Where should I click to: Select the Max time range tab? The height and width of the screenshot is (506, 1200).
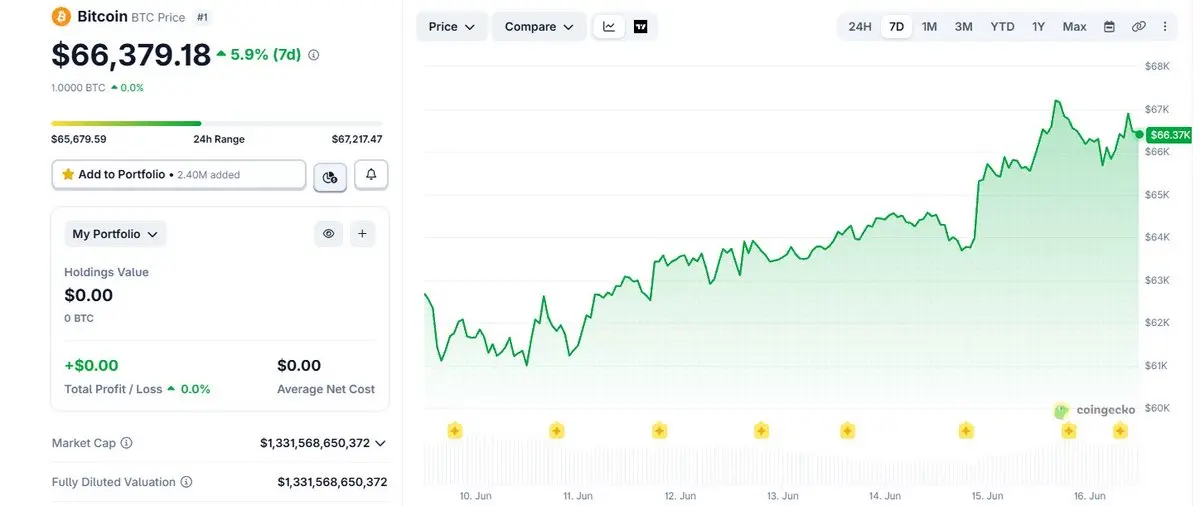1074,27
